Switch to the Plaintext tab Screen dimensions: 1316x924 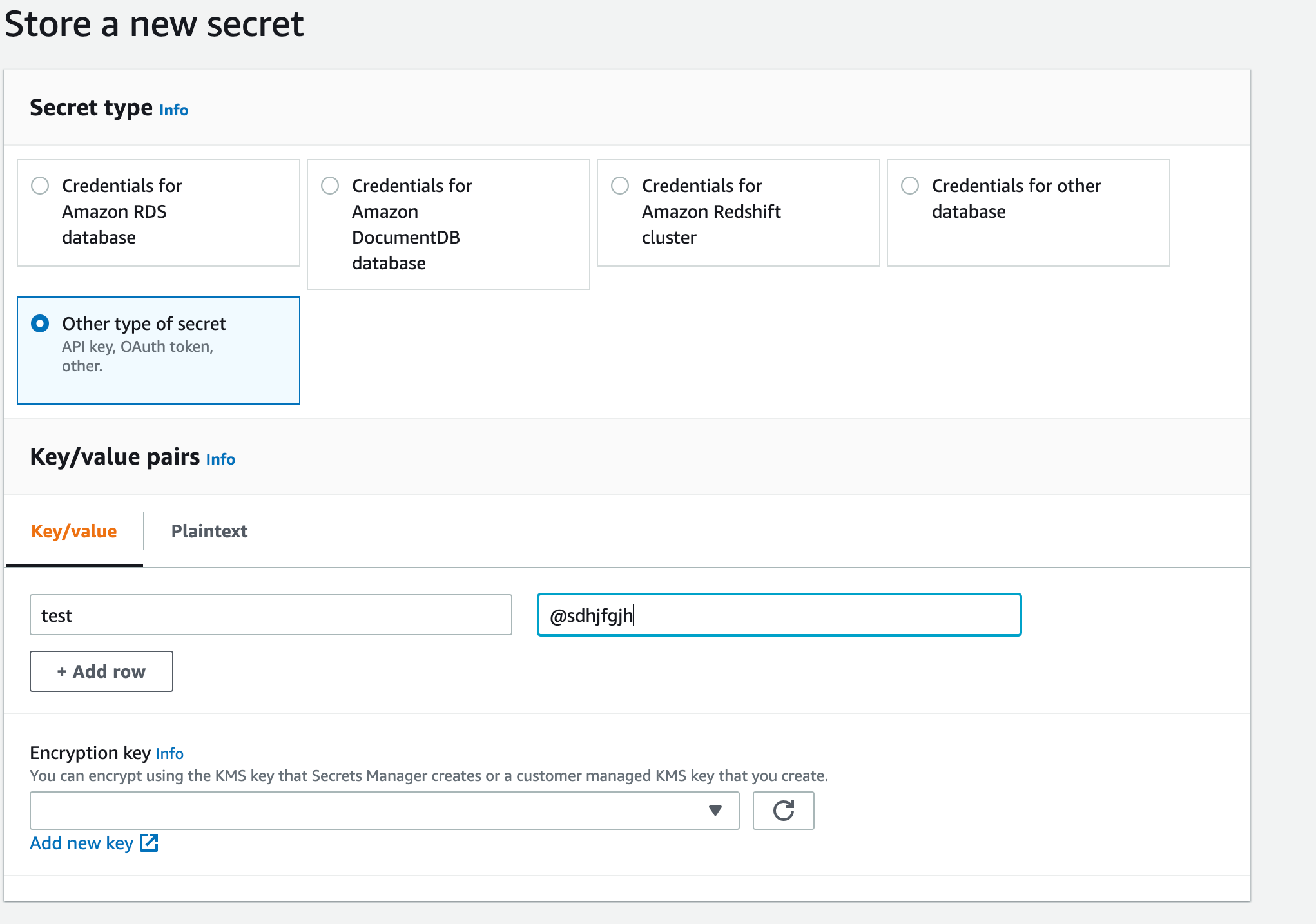(x=209, y=531)
